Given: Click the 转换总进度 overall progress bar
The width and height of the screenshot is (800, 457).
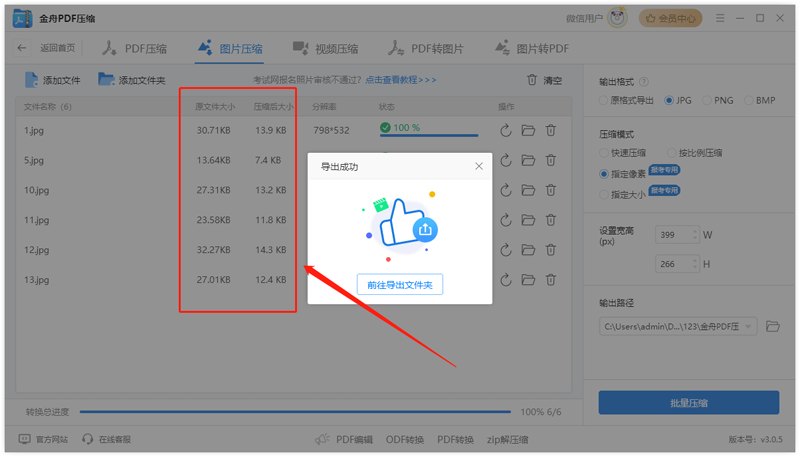Looking at the screenshot, I should click(295, 412).
